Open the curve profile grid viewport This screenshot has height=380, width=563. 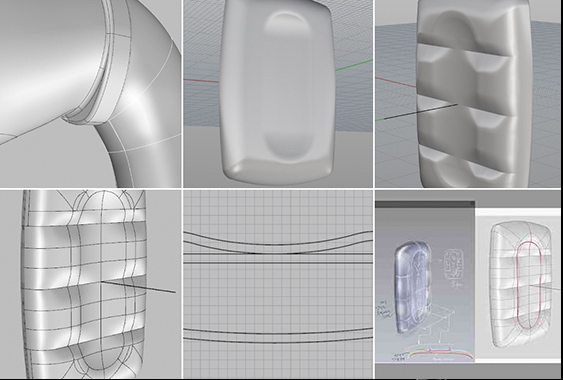pos(278,284)
